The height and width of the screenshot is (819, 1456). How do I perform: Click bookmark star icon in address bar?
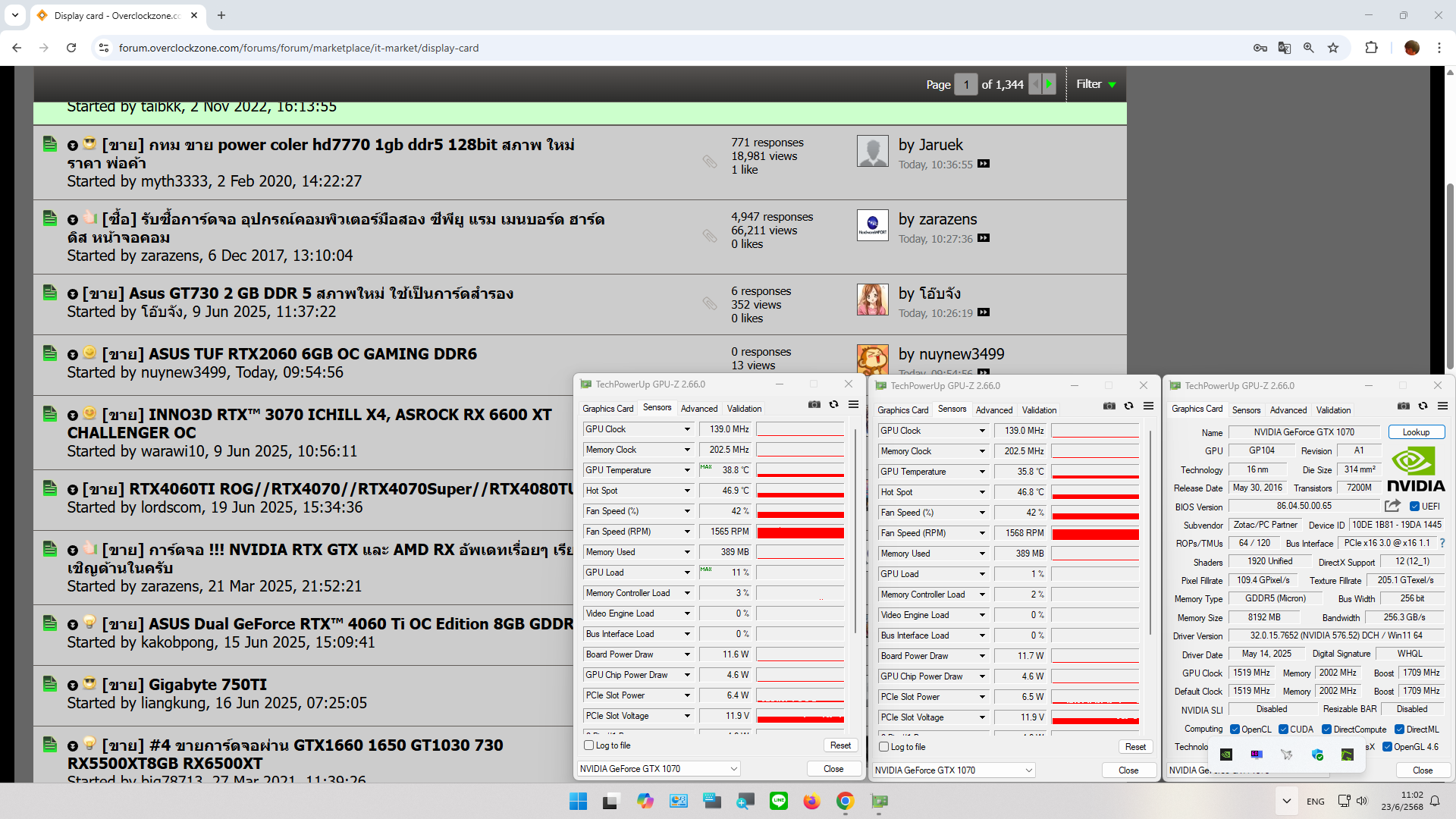(1333, 48)
